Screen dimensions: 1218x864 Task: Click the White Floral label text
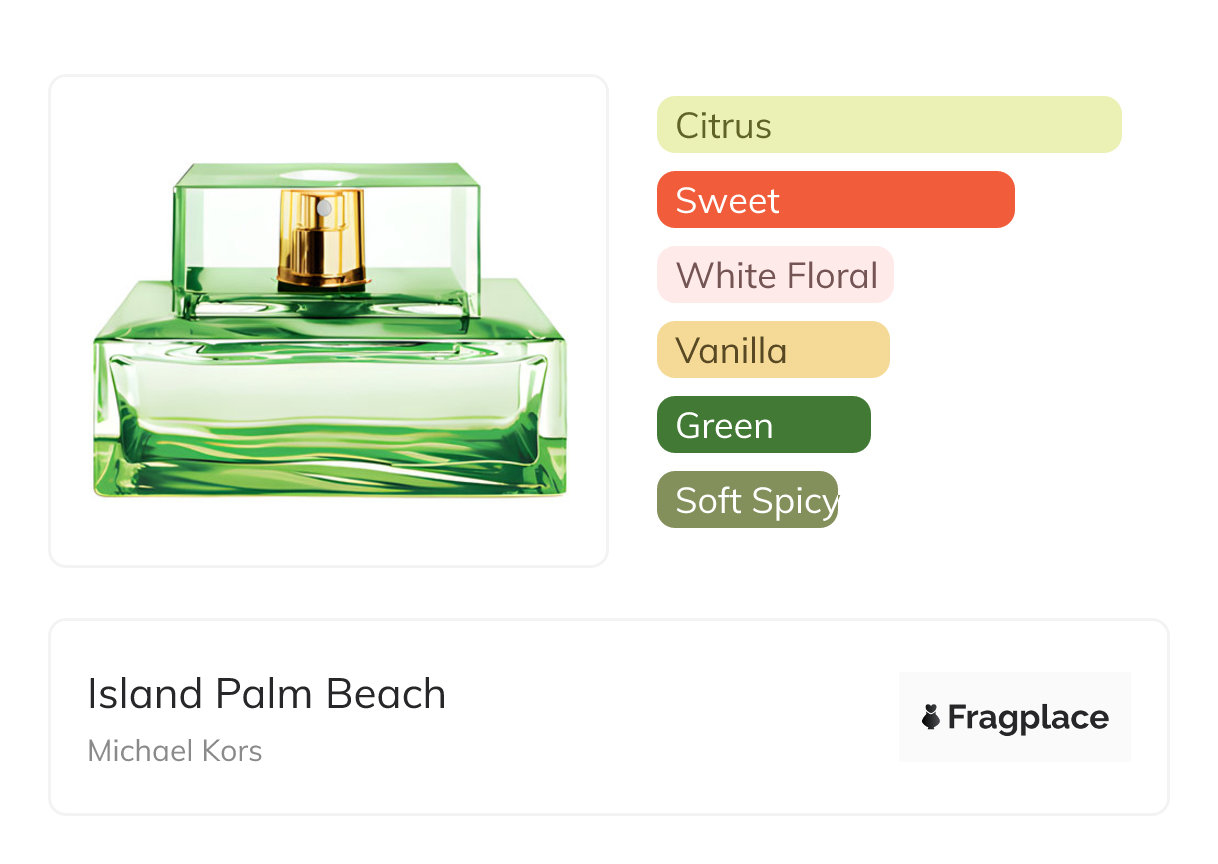click(x=777, y=276)
